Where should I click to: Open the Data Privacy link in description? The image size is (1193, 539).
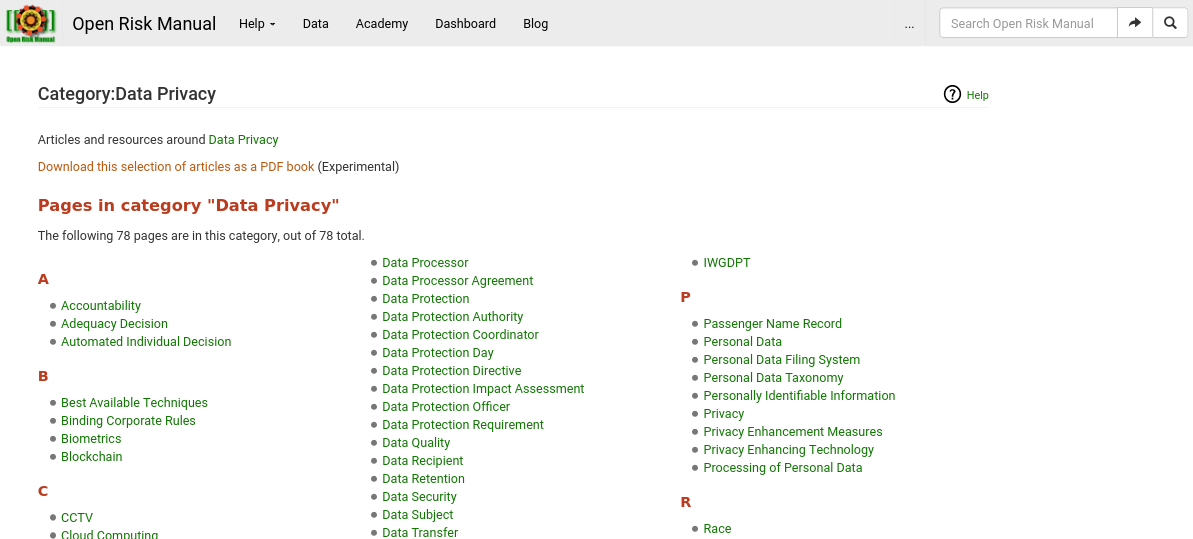pyautogui.click(x=243, y=140)
